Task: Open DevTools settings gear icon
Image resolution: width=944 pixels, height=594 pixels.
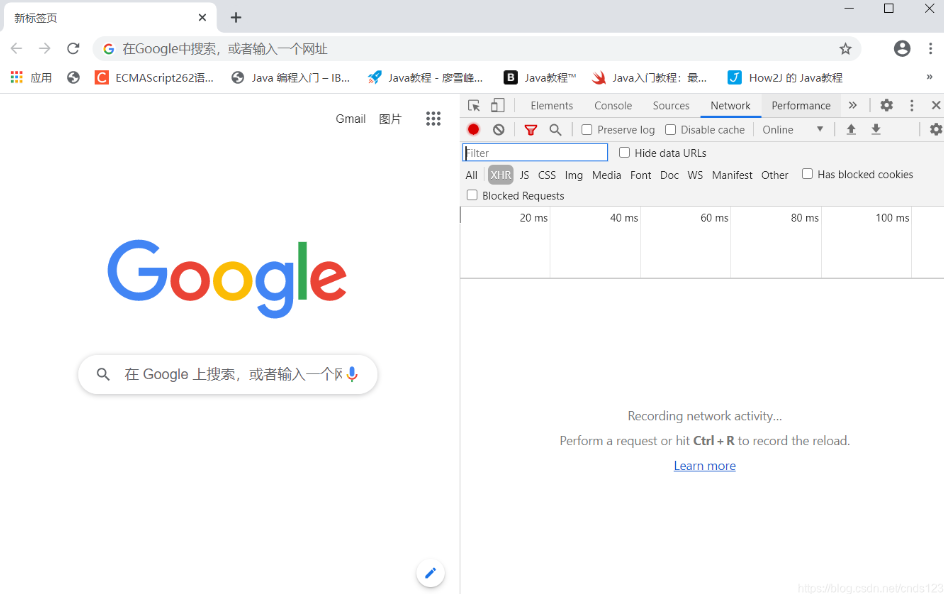Action: coord(887,105)
